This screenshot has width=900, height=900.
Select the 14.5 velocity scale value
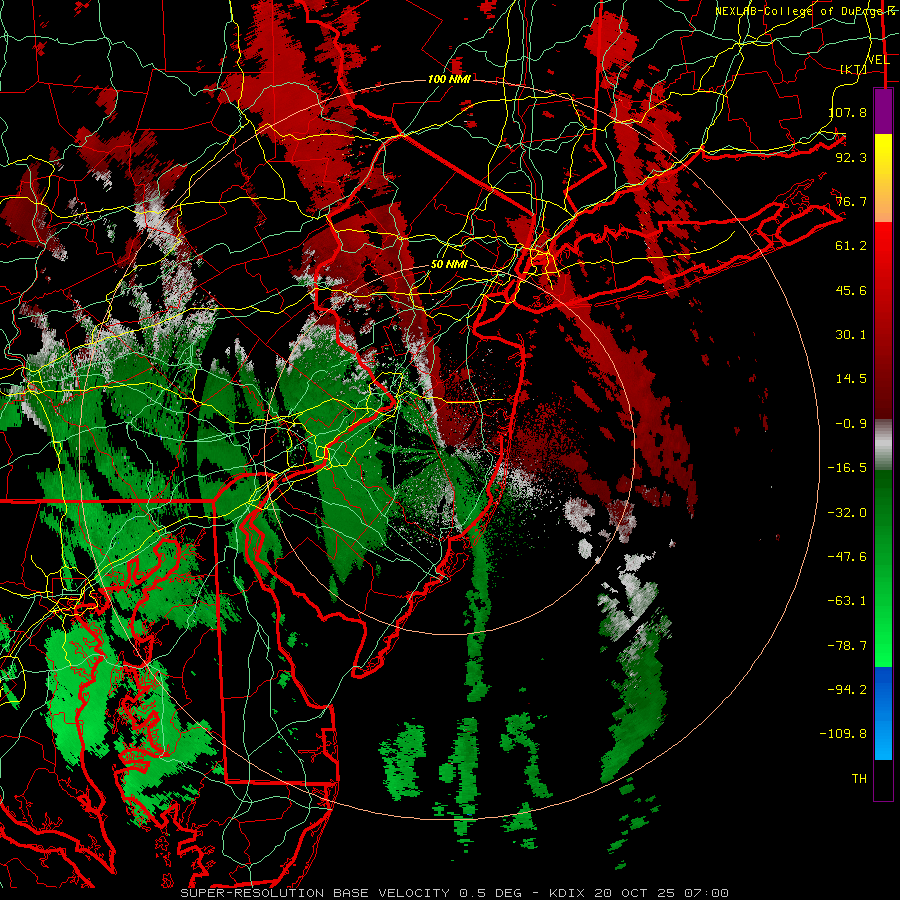pyautogui.click(x=851, y=379)
